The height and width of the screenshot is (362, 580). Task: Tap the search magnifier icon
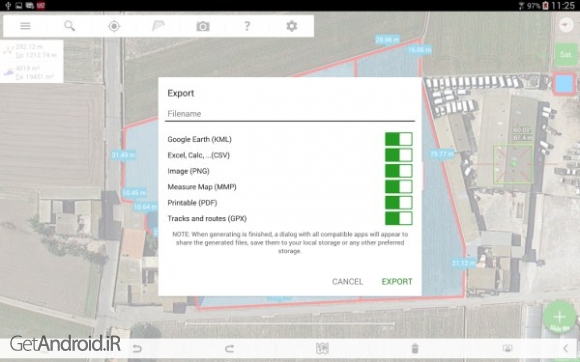point(70,26)
